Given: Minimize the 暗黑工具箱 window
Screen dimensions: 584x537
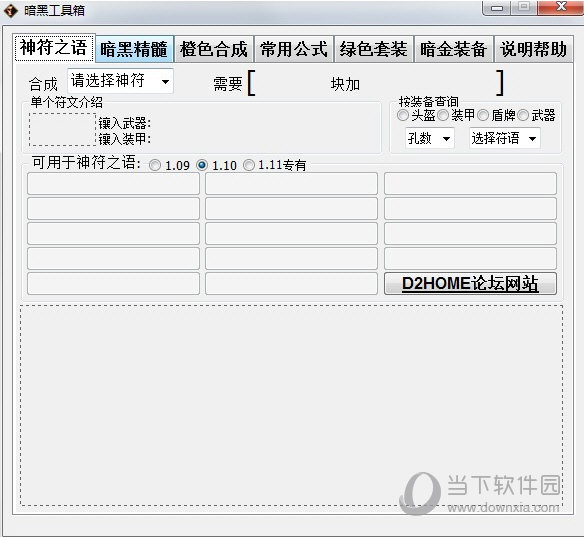Looking at the screenshot, I should pos(497,7).
